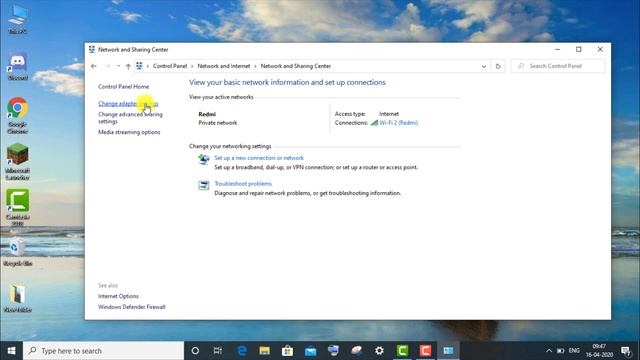Select Network and Sharing Center breadcrumb
The image size is (640, 360).
click(x=296, y=66)
